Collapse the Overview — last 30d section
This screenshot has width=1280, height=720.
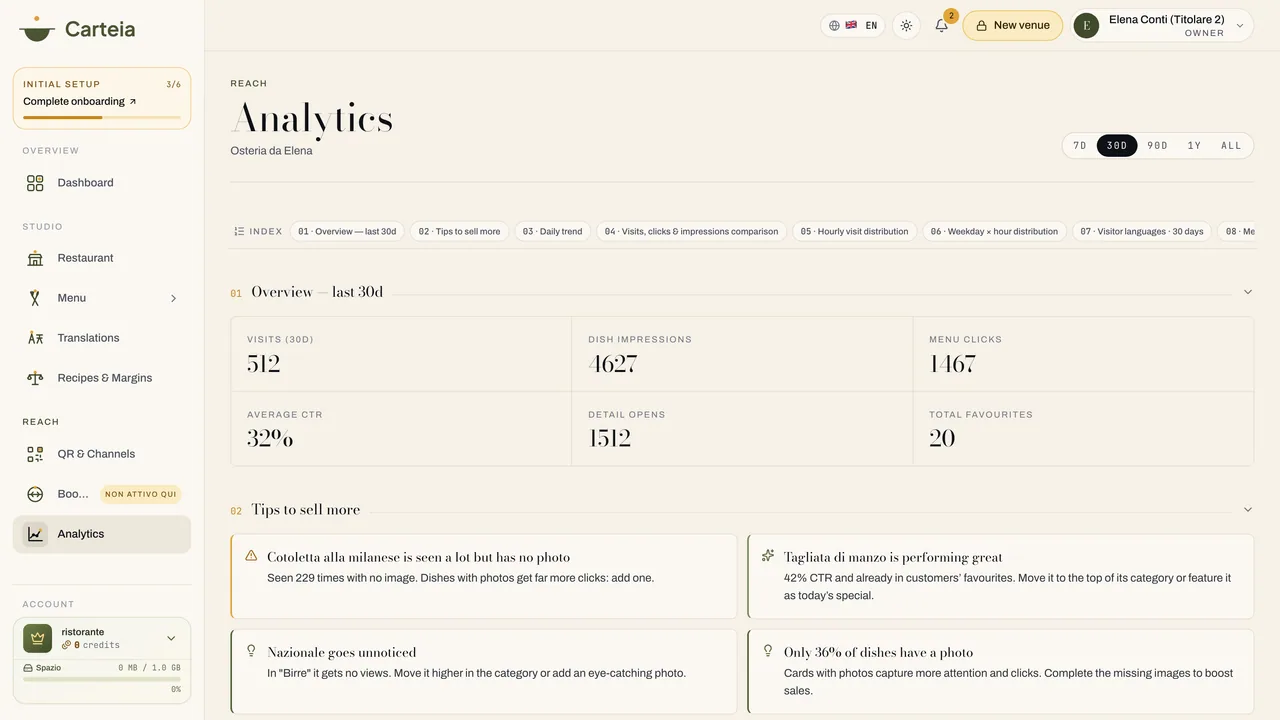(x=1248, y=292)
